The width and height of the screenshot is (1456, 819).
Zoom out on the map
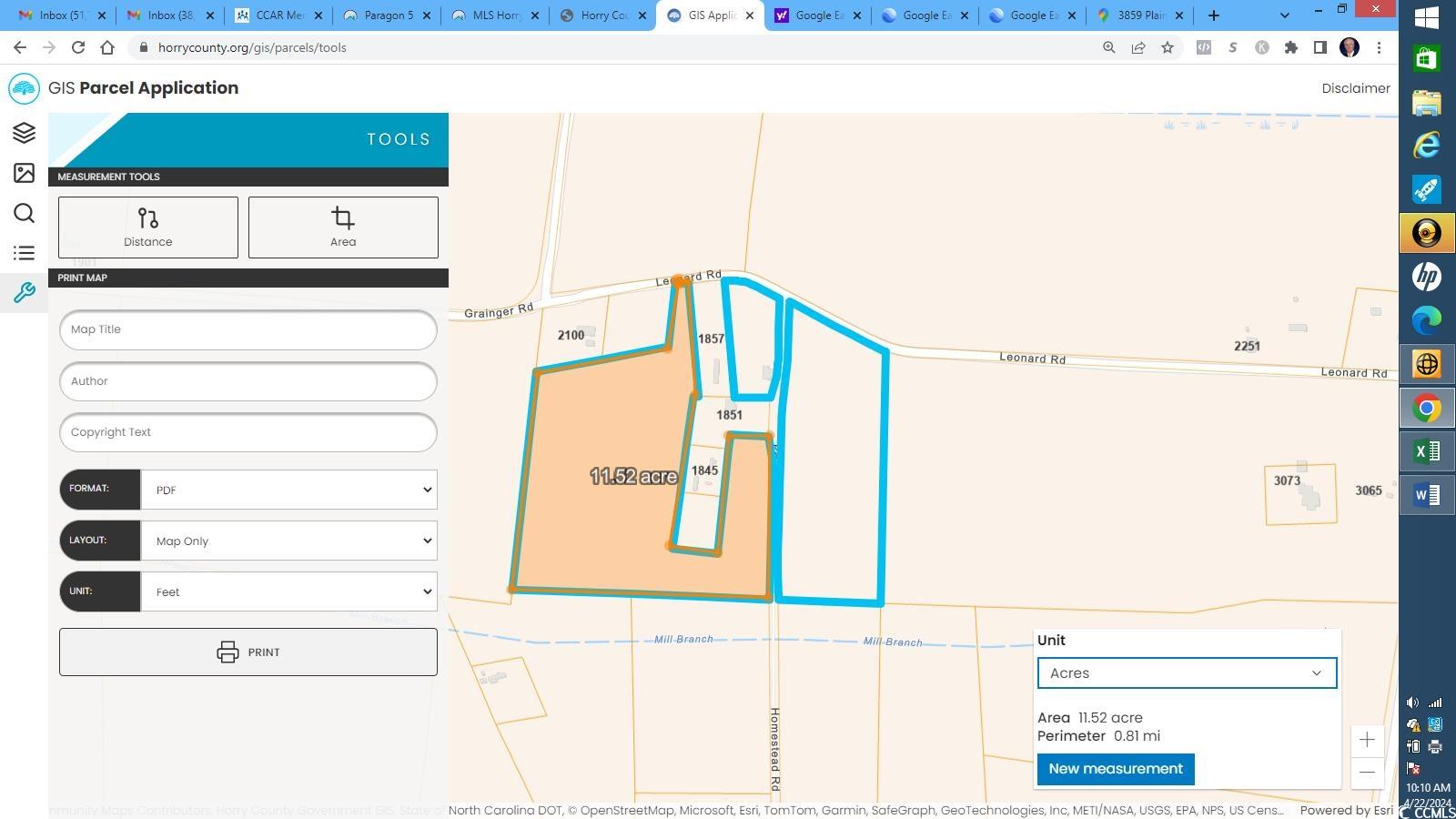[1367, 773]
